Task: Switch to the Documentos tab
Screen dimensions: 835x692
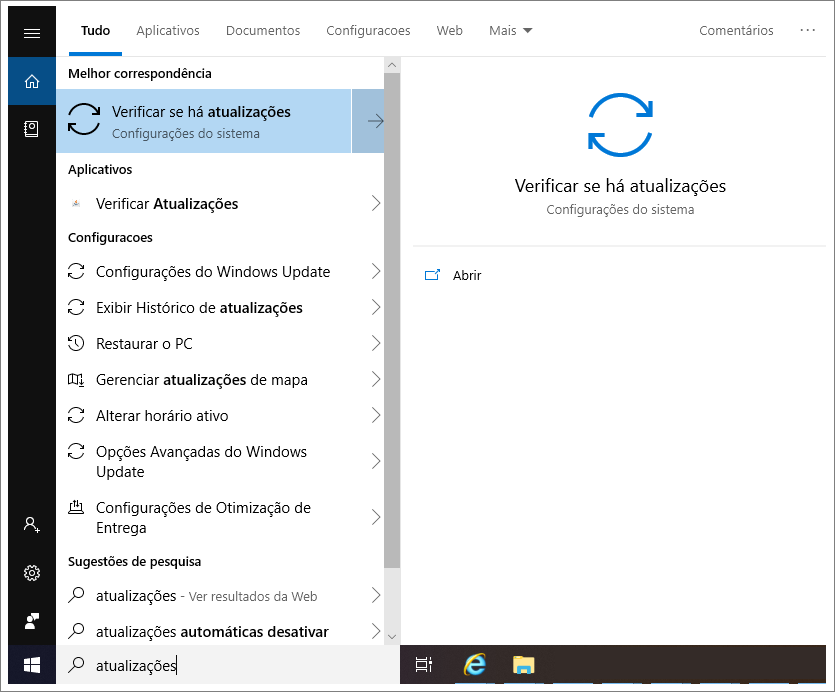Action: [x=263, y=30]
